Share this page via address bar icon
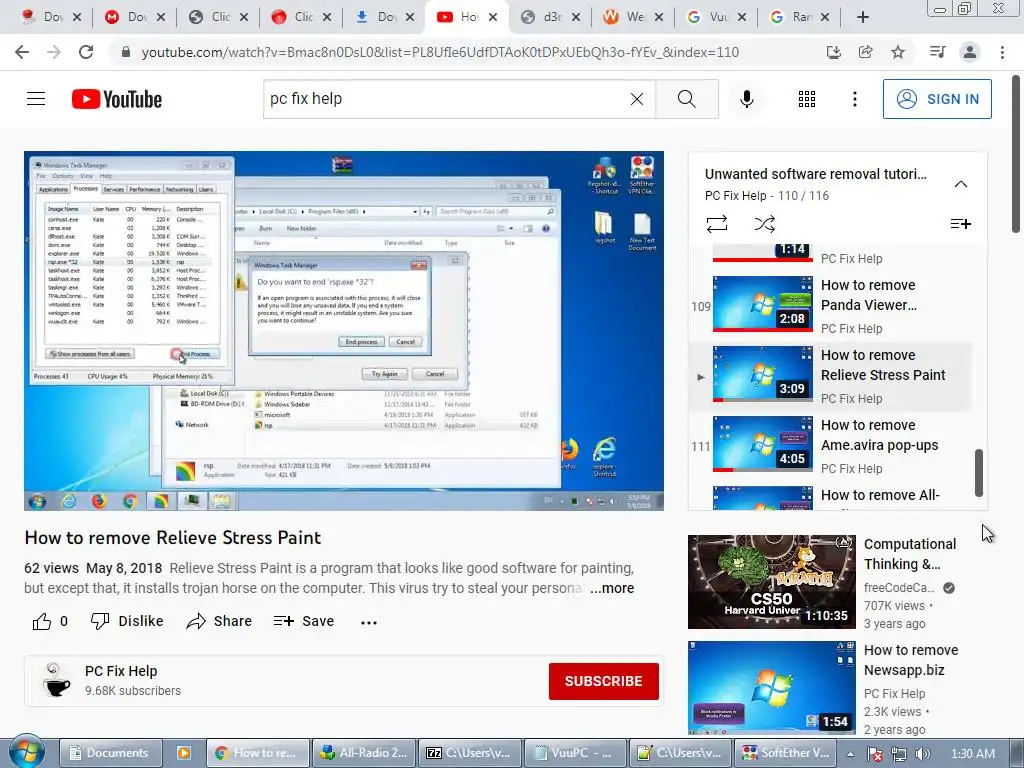 [865, 52]
